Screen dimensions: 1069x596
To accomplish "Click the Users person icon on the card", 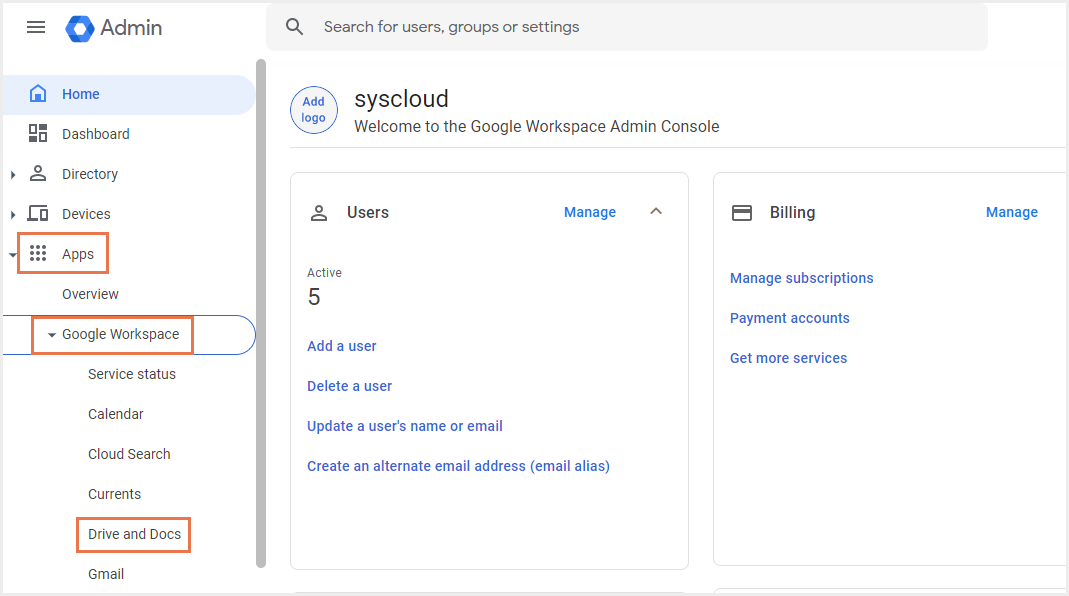I will tap(319, 212).
